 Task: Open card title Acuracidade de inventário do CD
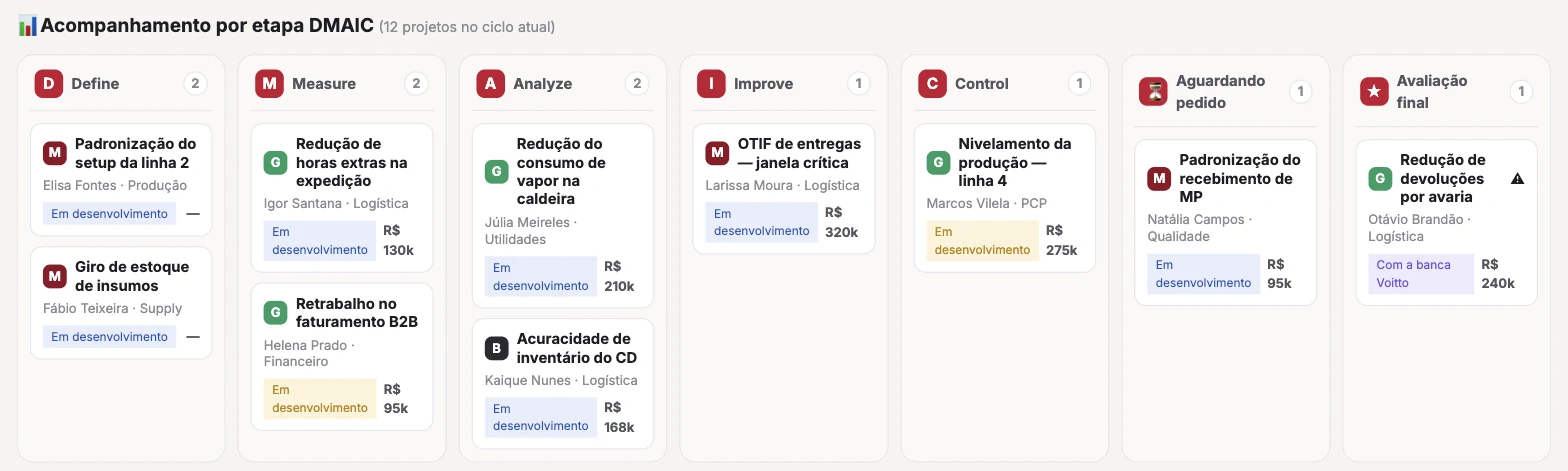click(x=577, y=348)
